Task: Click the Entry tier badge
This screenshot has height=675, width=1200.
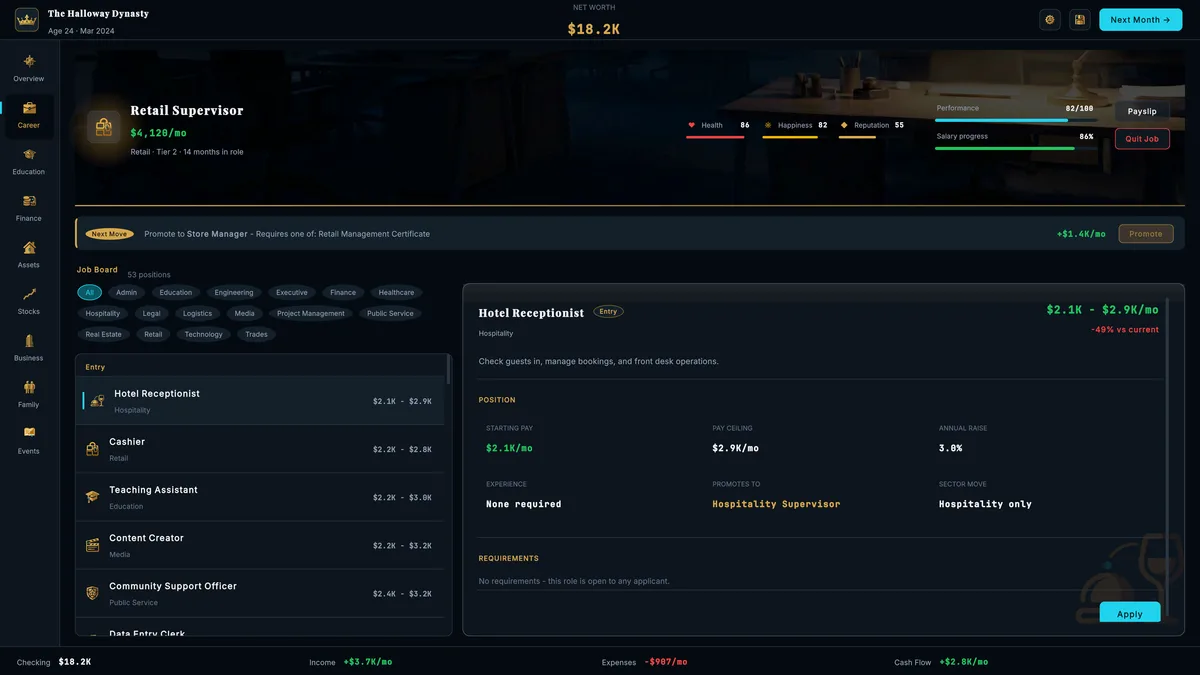Action: coord(608,312)
